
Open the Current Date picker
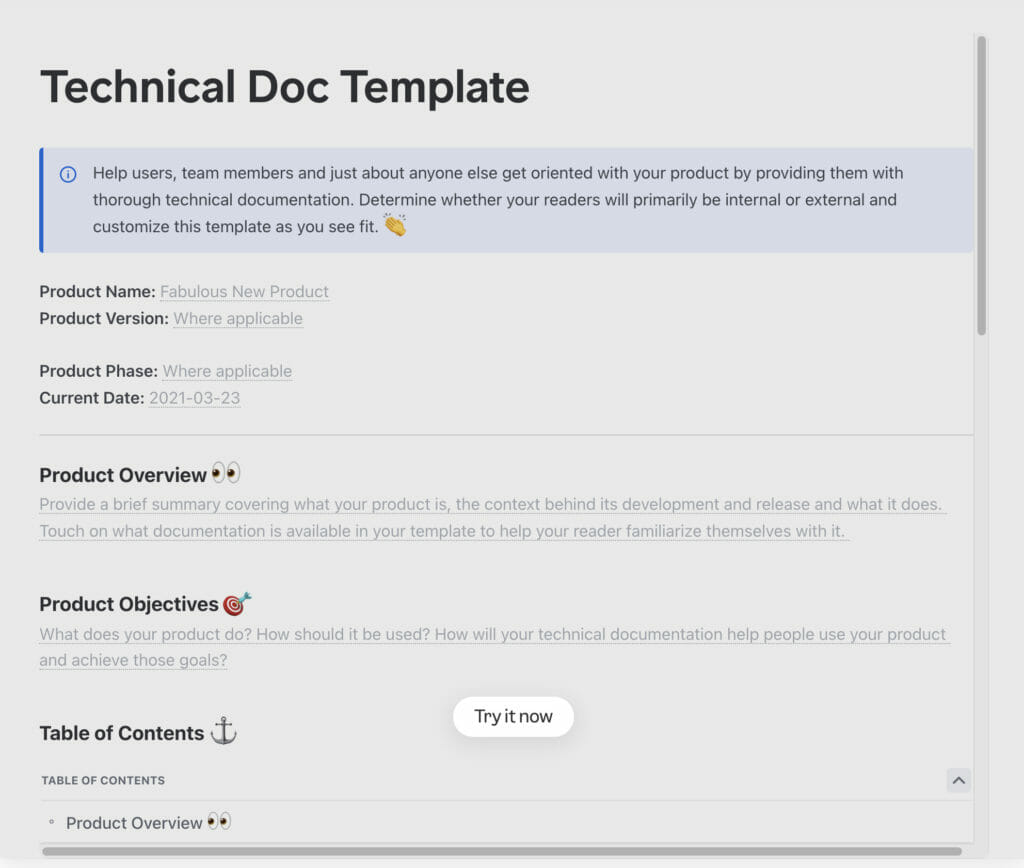(x=194, y=397)
